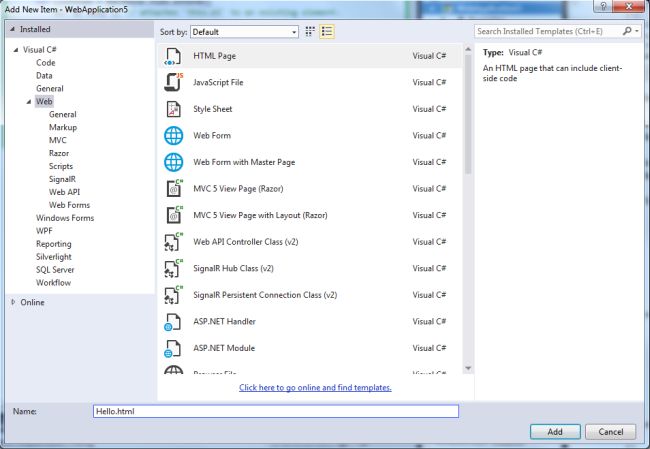Select the Web Form globe icon

click(x=173, y=136)
